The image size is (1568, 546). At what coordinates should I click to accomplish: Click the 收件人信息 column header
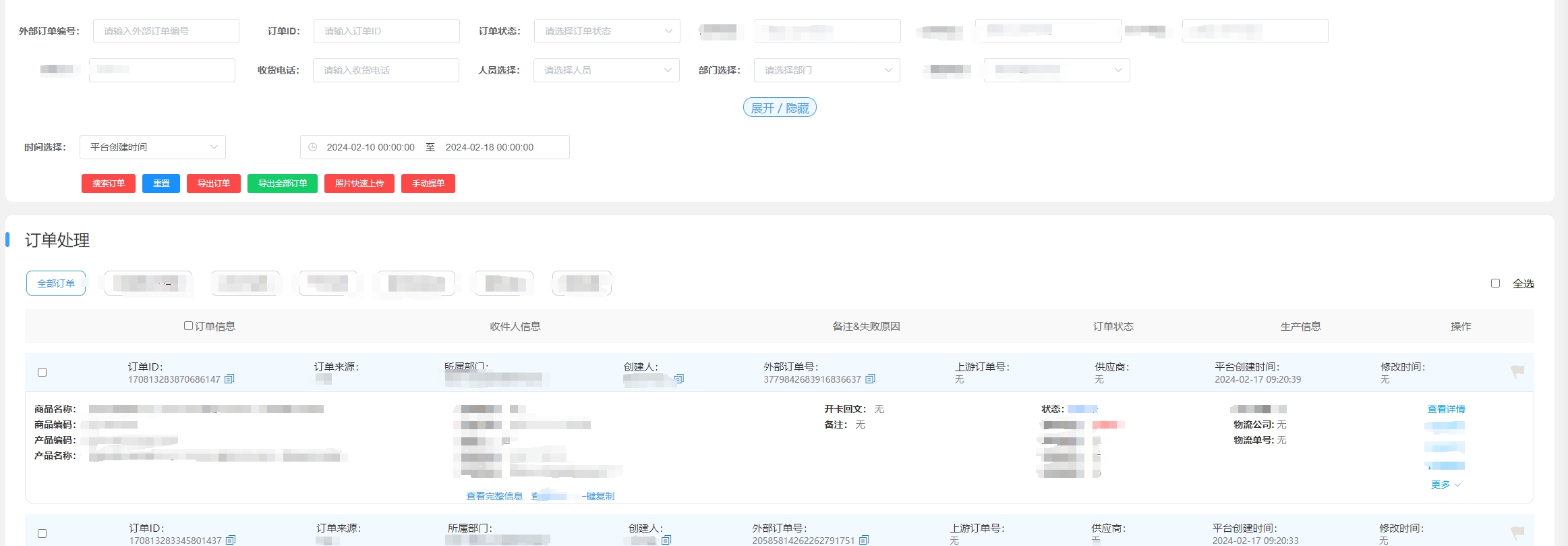pos(515,327)
